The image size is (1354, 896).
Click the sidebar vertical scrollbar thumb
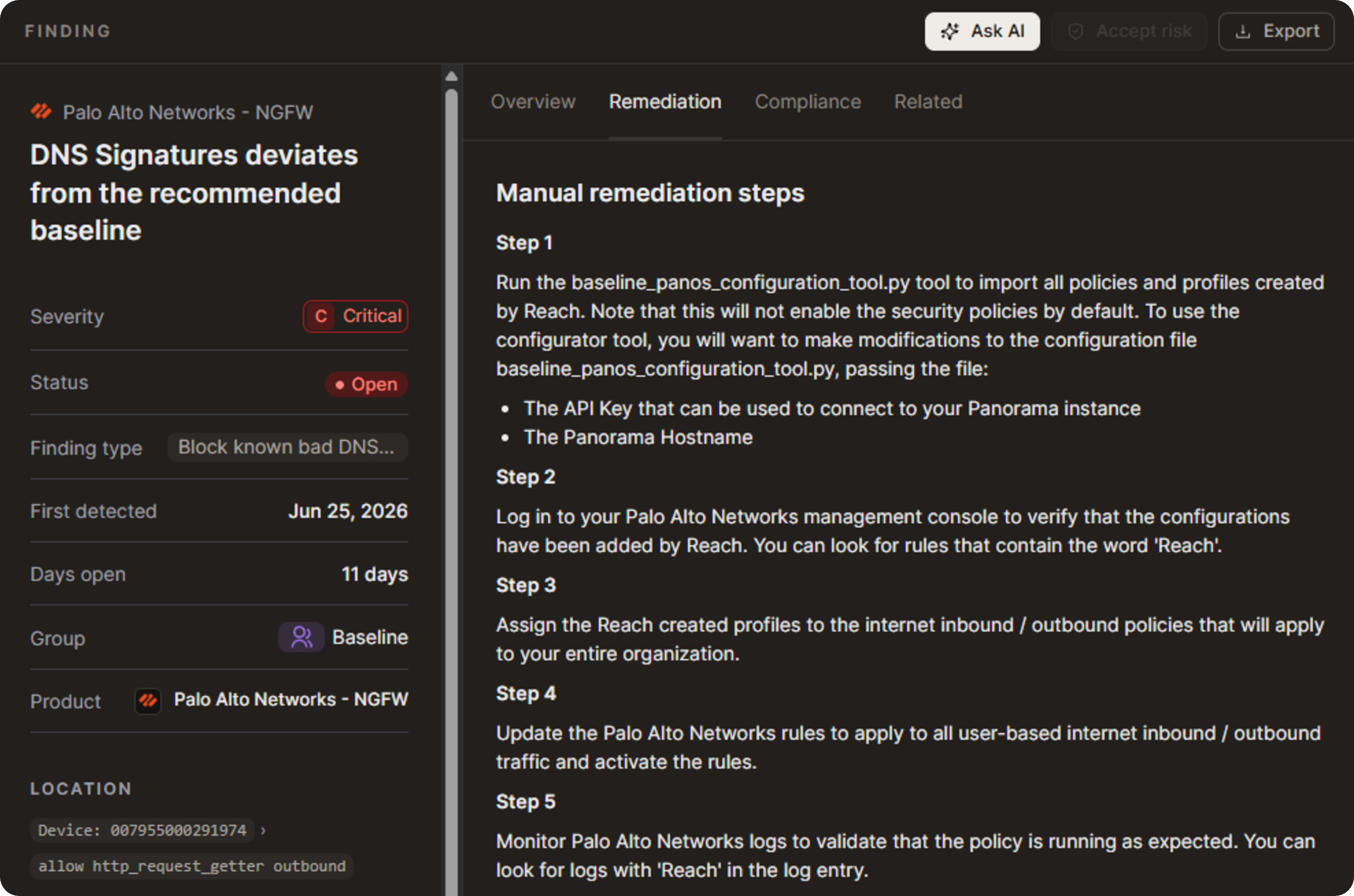[x=451, y=491]
